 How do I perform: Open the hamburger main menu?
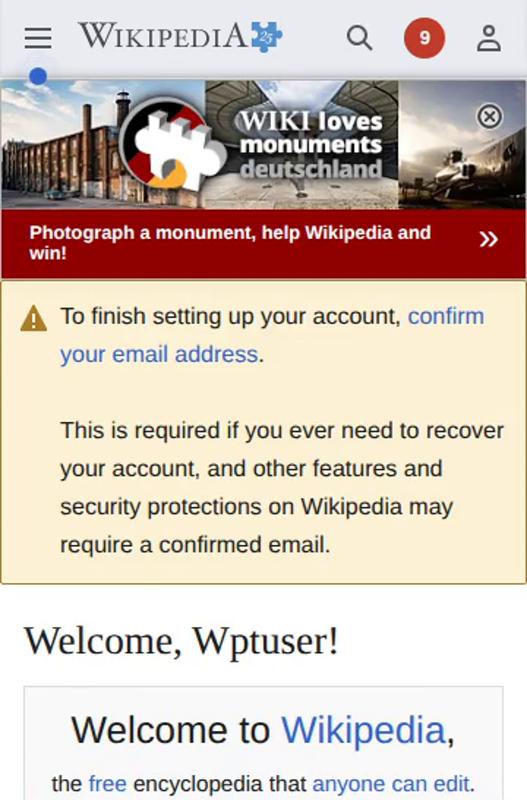pos(38,38)
